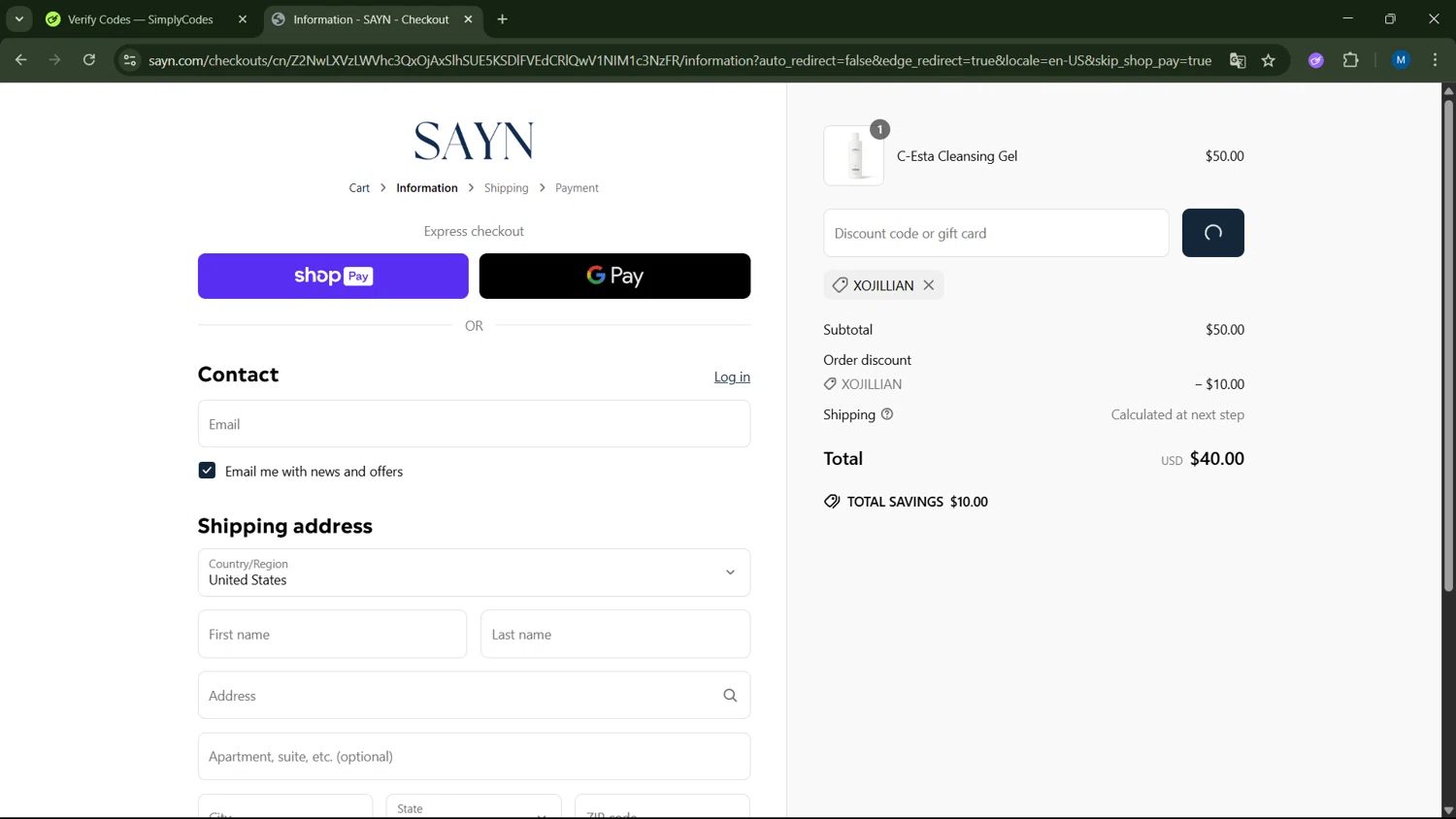This screenshot has width=1456, height=819.
Task: Click the URL address bar
Action: 679,60
